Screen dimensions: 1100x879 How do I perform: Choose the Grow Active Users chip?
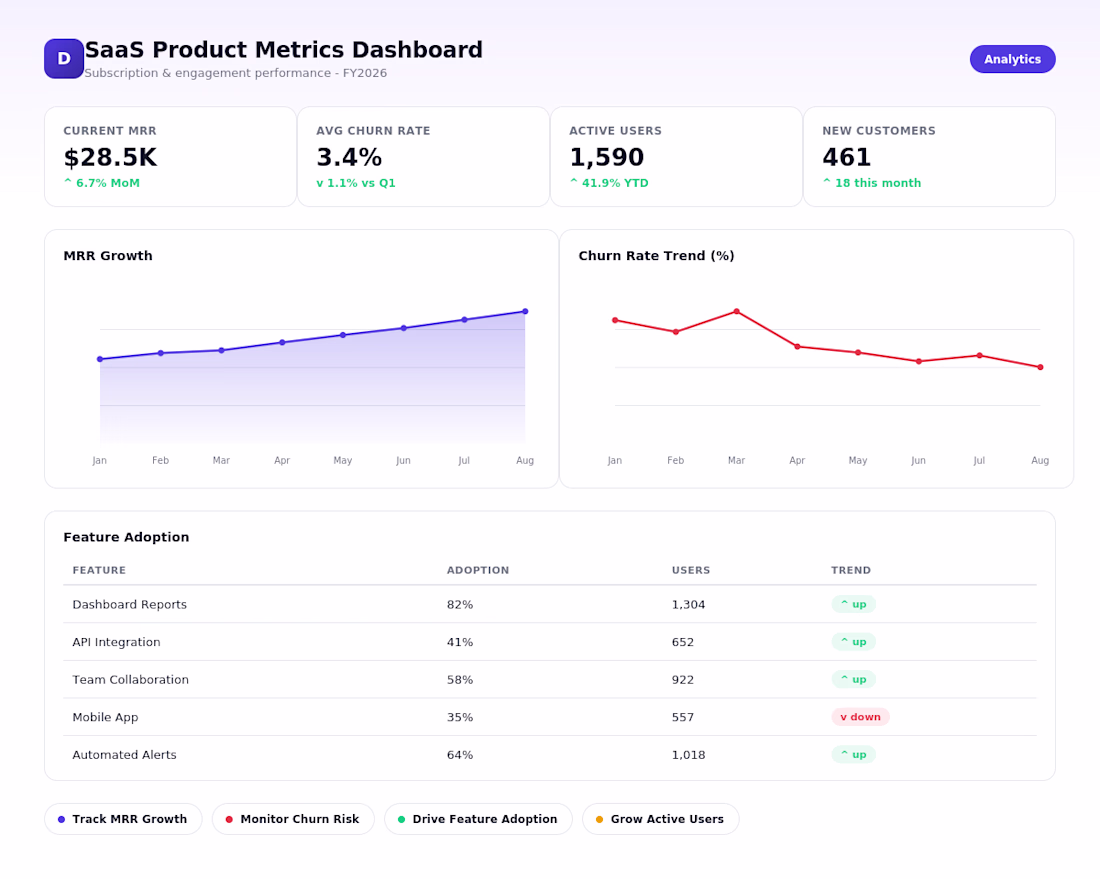point(660,819)
